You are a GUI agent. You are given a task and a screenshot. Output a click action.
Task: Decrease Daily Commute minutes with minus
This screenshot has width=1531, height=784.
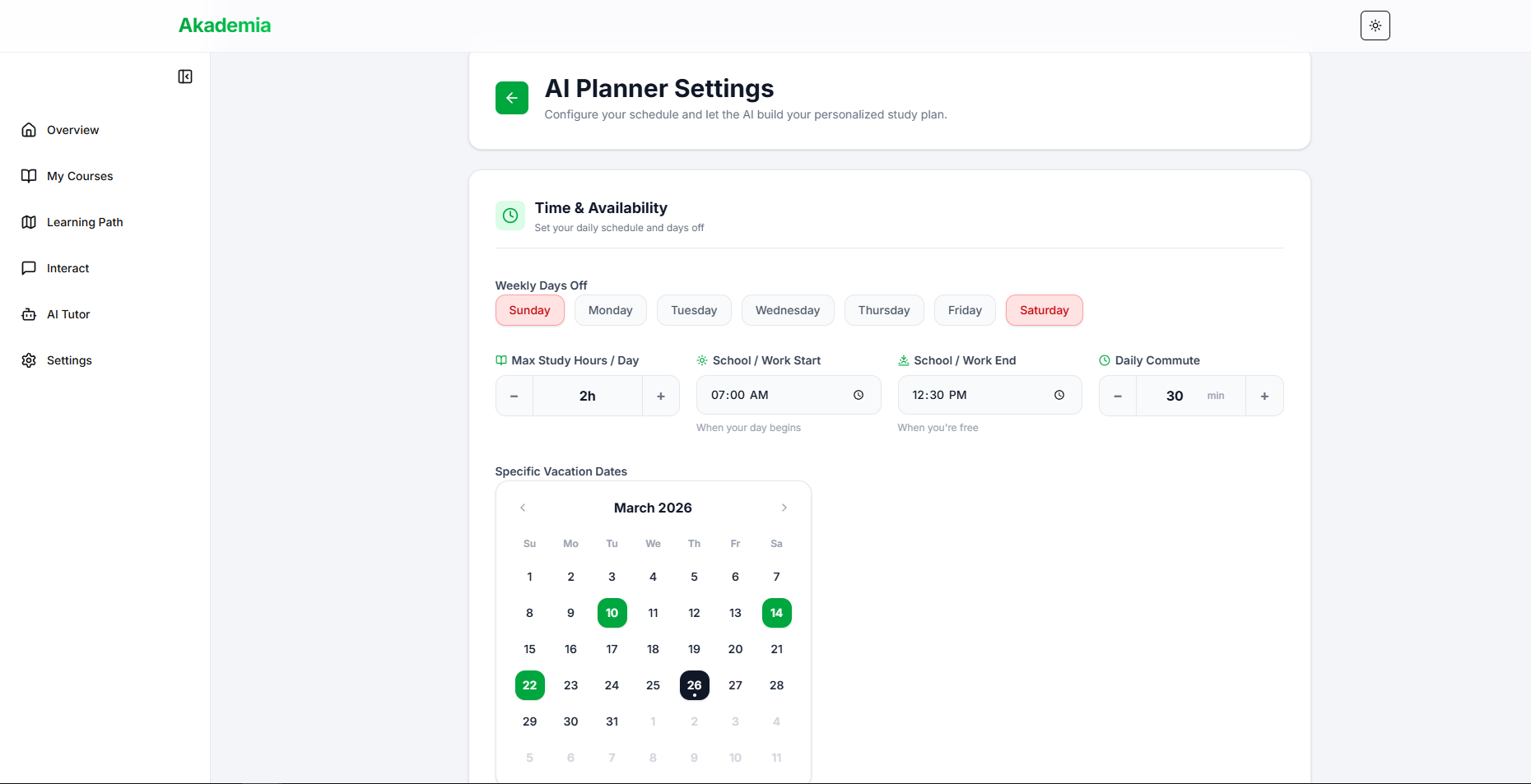pyautogui.click(x=1118, y=397)
